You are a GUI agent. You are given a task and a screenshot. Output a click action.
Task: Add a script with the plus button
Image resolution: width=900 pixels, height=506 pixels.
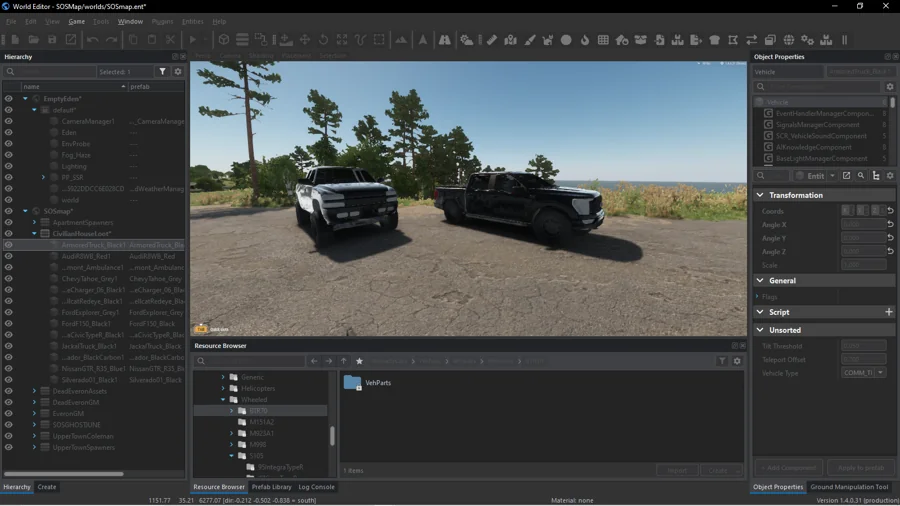click(x=889, y=312)
